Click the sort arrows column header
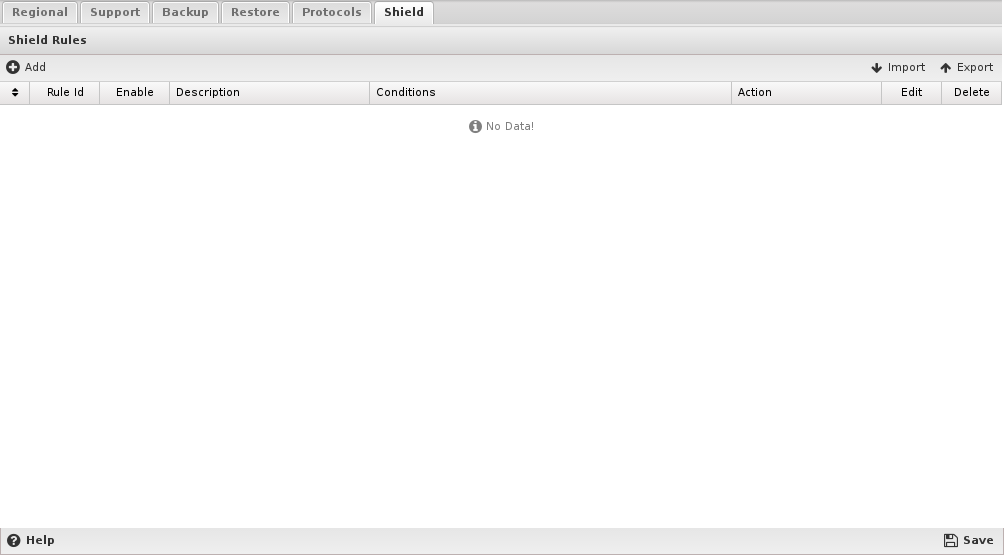Screen dimensions: 1004x555 point(15,92)
